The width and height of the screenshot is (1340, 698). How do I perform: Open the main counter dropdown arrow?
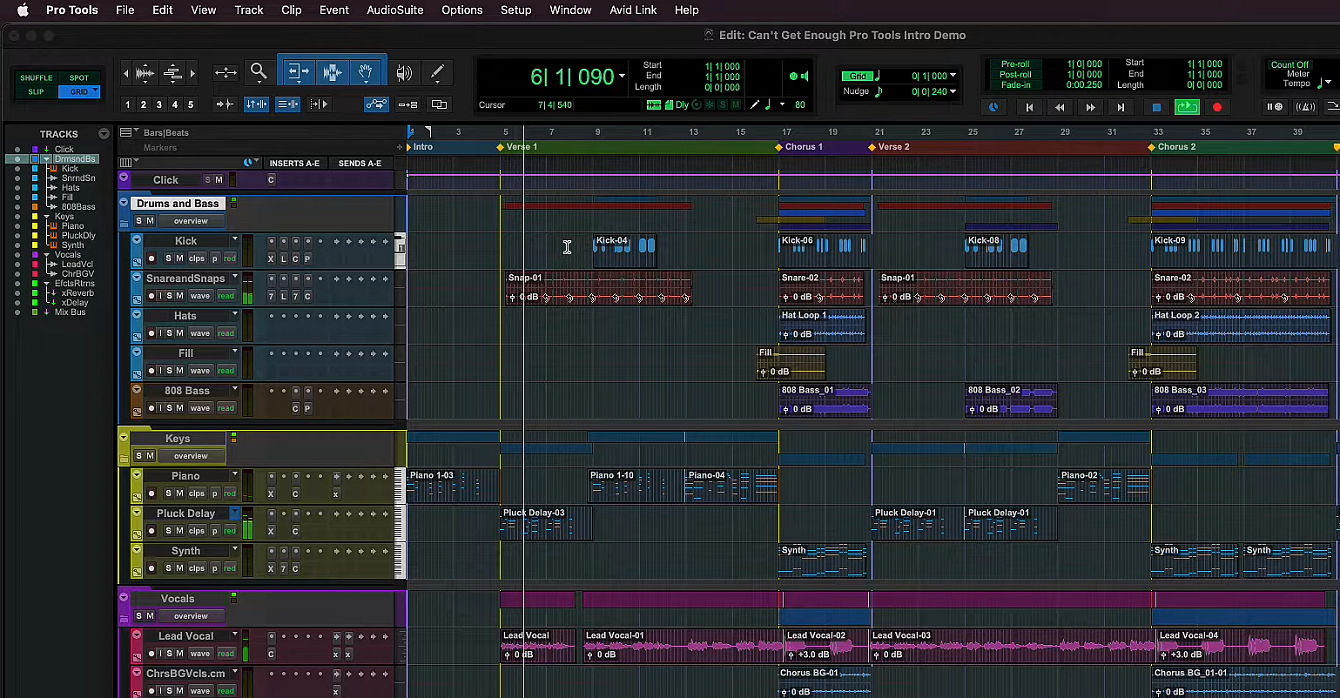click(x=622, y=76)
